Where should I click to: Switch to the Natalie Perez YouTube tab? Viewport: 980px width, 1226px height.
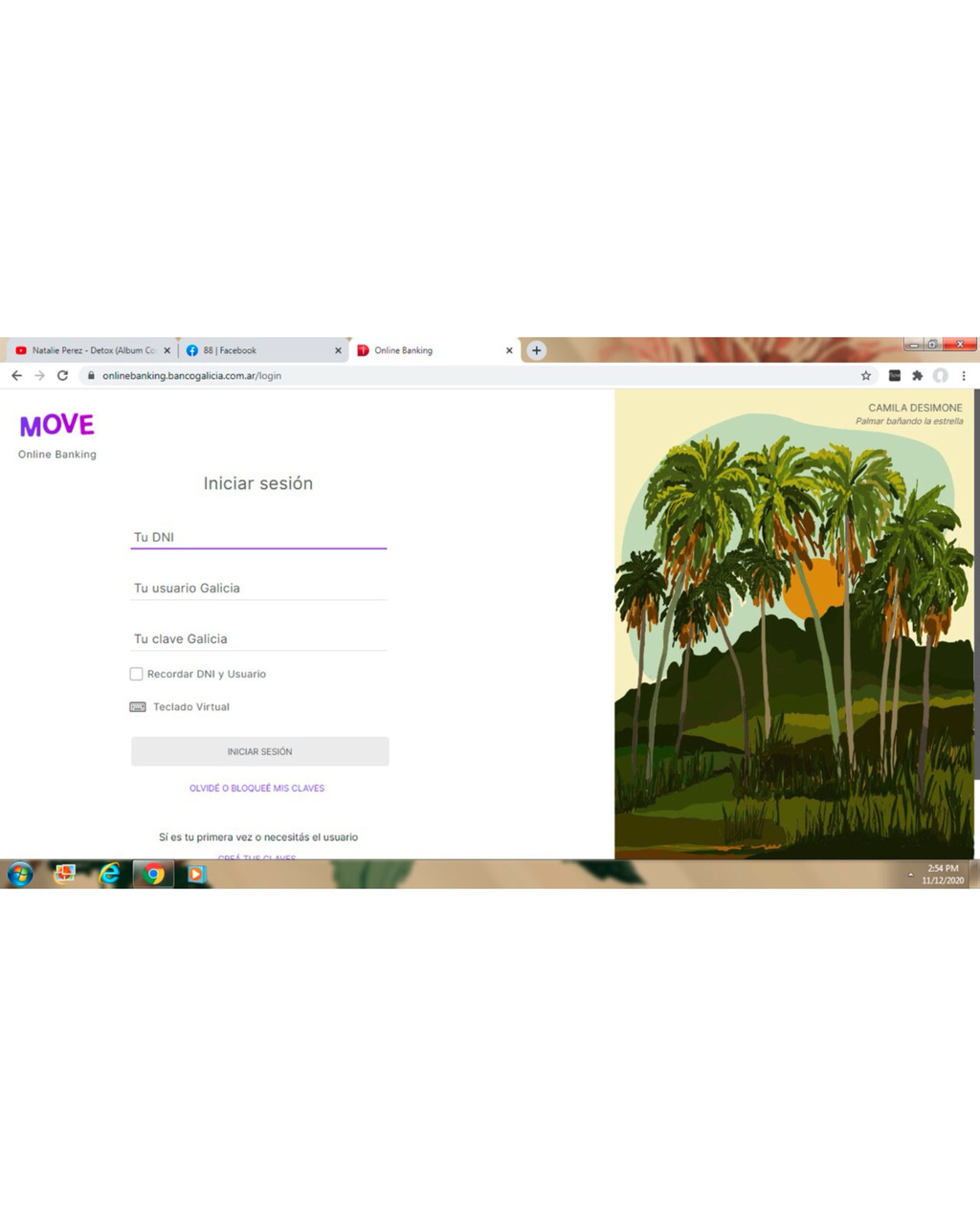pyautogui.click(x=86, y=350)
